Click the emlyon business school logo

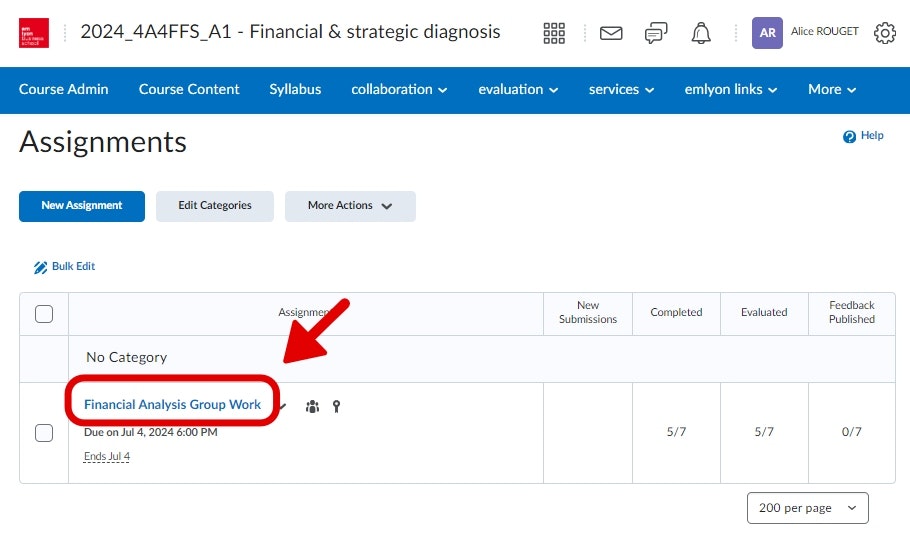tap(34, 33)
